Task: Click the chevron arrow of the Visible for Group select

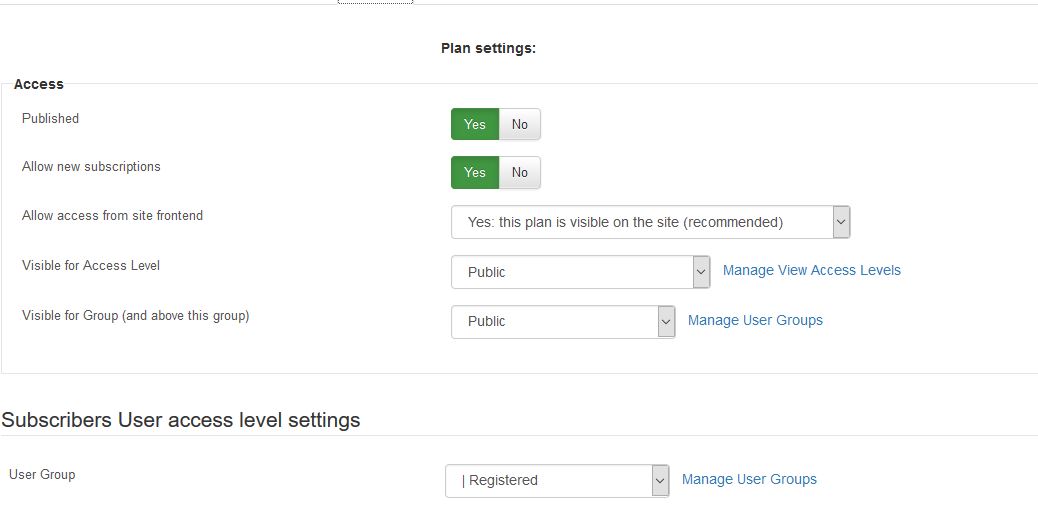Action: pos(666,322)
